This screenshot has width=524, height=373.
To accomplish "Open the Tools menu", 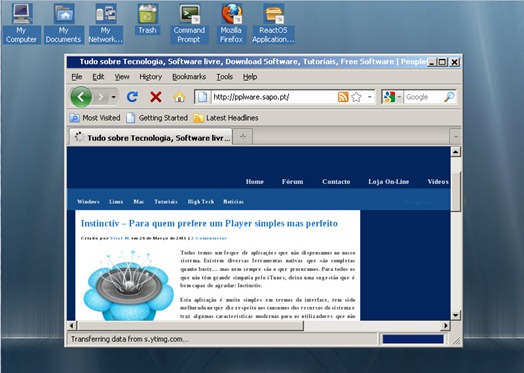I will (x=225, y=77).
